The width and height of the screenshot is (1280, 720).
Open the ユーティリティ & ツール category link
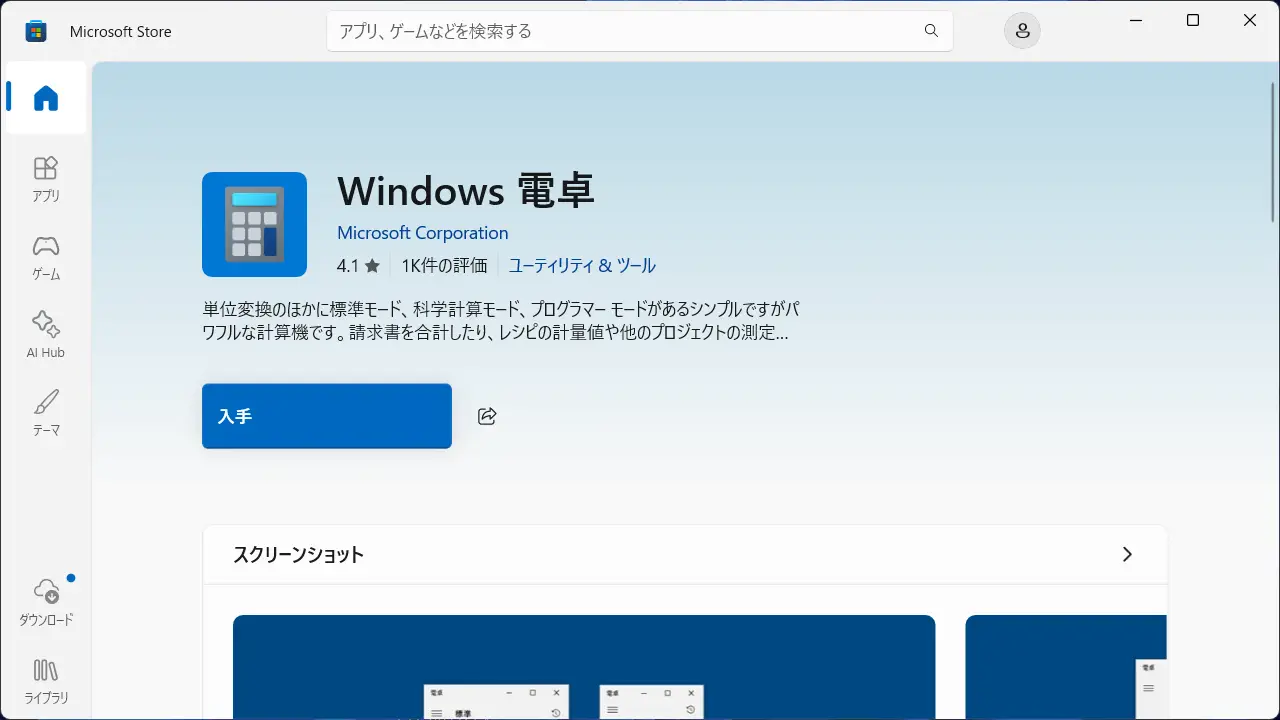pos(582,266)
